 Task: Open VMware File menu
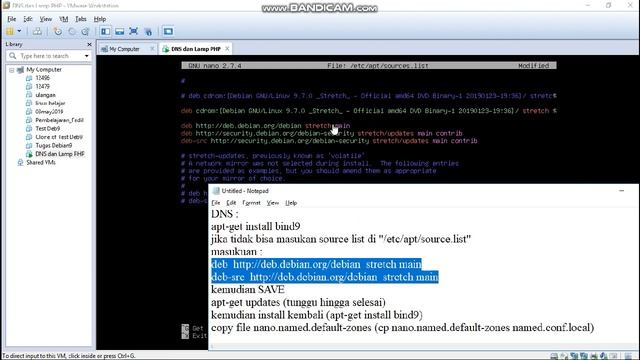pos(11,19)
